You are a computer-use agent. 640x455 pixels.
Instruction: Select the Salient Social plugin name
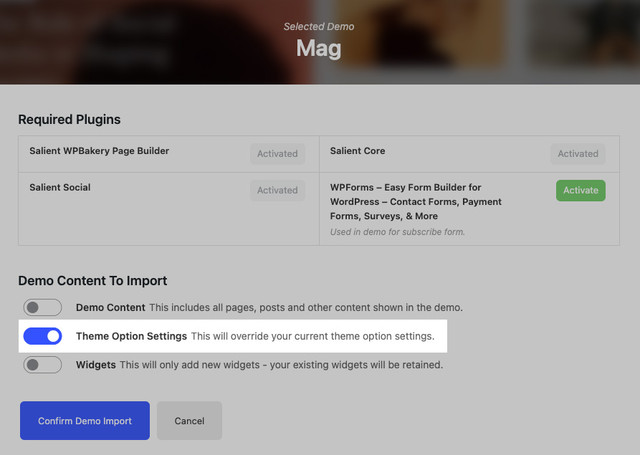(x=60, y=187)
